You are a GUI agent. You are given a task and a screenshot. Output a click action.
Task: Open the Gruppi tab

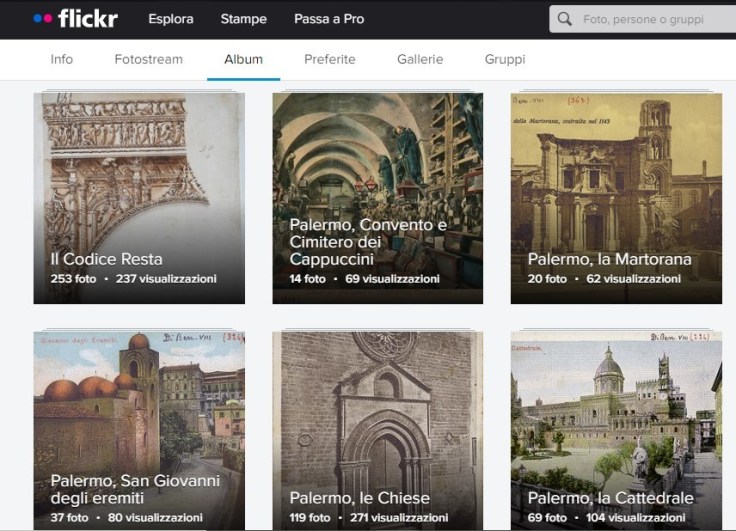coord(505,59)
